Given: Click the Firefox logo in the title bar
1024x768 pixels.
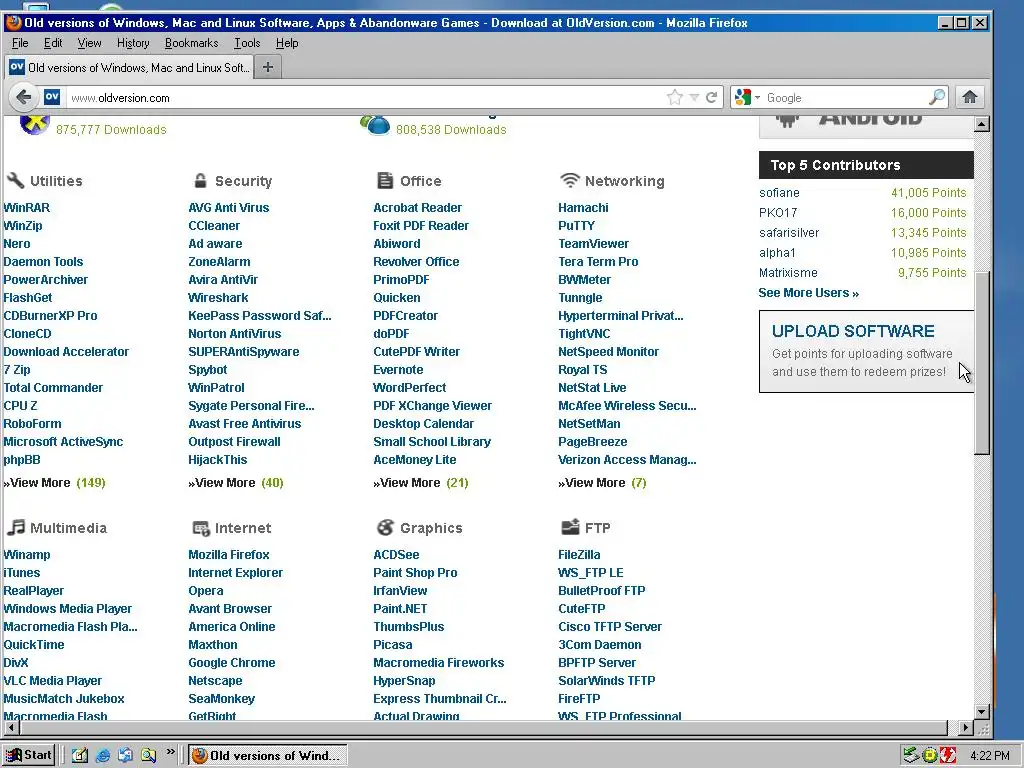Looking at the screenshot, I should click(x=13, y=23).
